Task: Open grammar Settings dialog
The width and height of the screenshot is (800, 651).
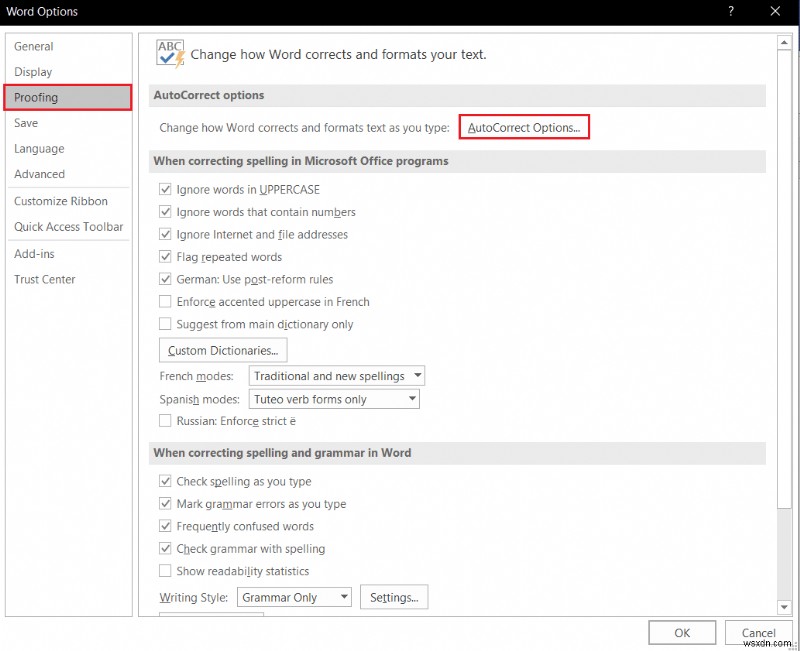Action: pos(394,597)
